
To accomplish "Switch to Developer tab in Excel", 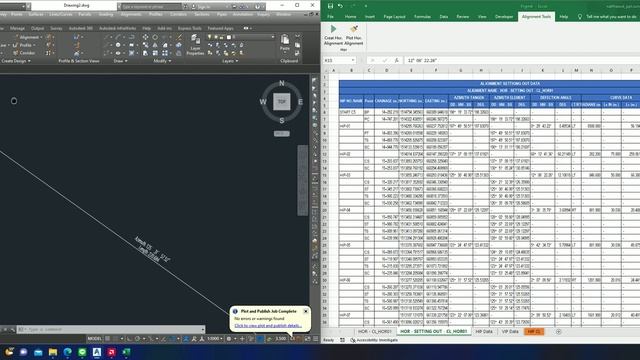I will click(504, 17).
